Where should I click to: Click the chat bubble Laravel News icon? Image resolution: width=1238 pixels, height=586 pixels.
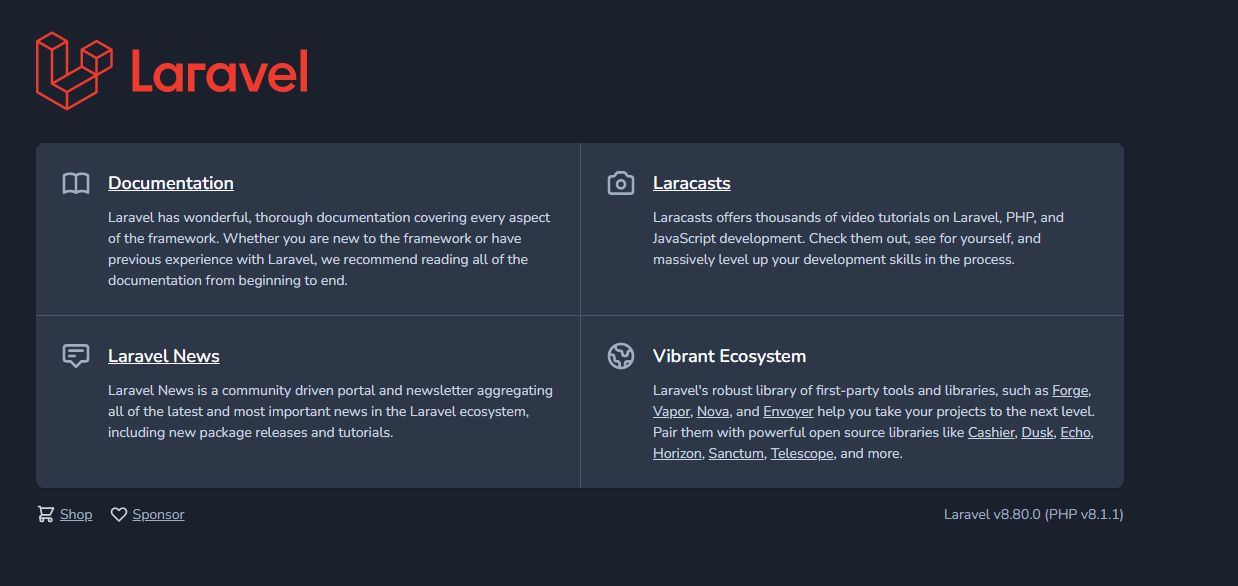pyautogui.click(x=76, y=356)
